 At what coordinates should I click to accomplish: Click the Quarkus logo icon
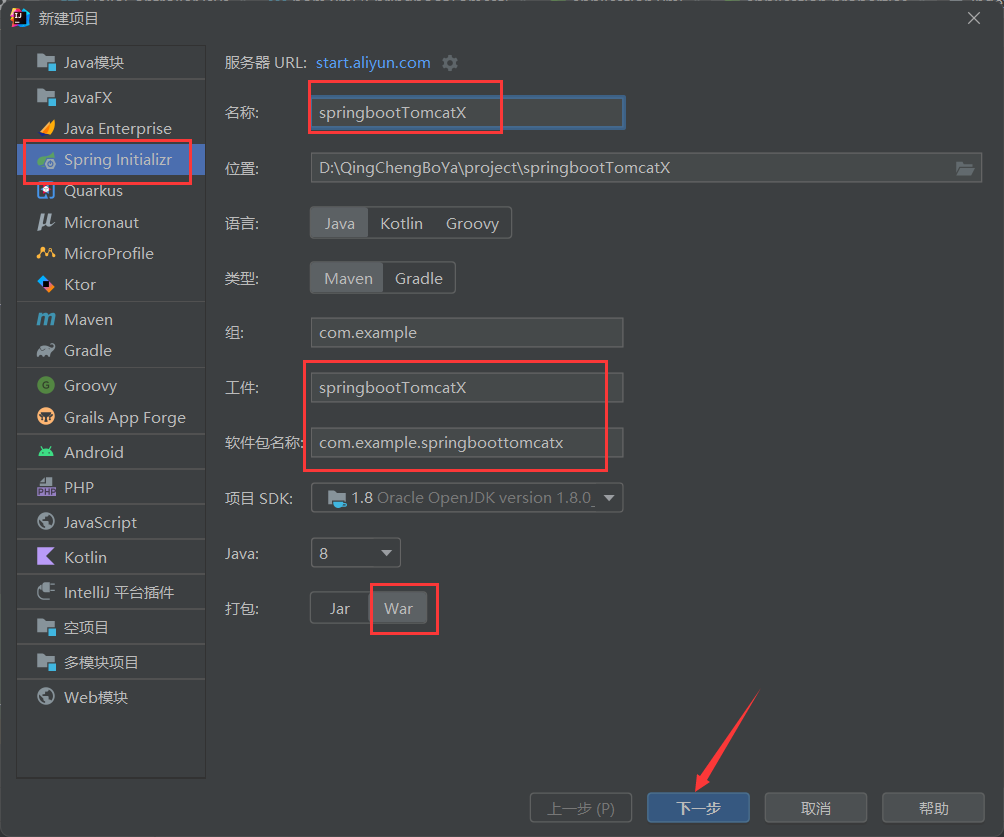pyautogui.click(x=46, y=191)
